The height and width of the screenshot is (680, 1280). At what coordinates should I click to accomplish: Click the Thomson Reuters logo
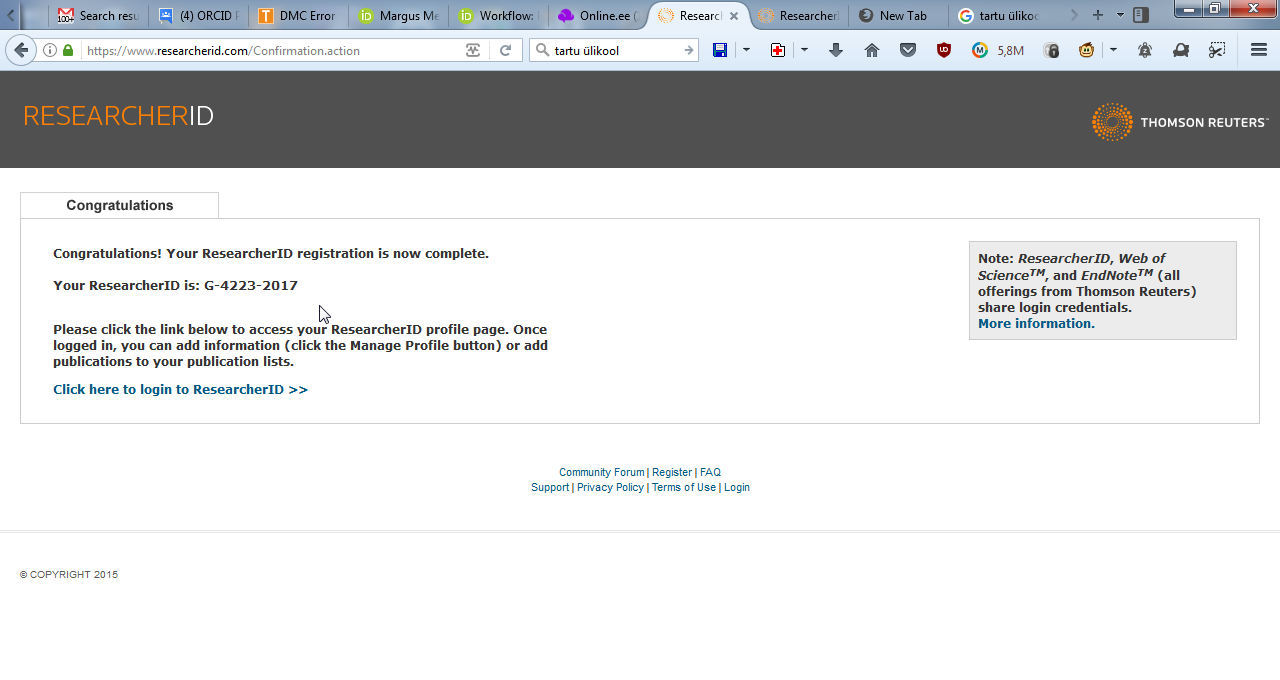[1180, 122]
